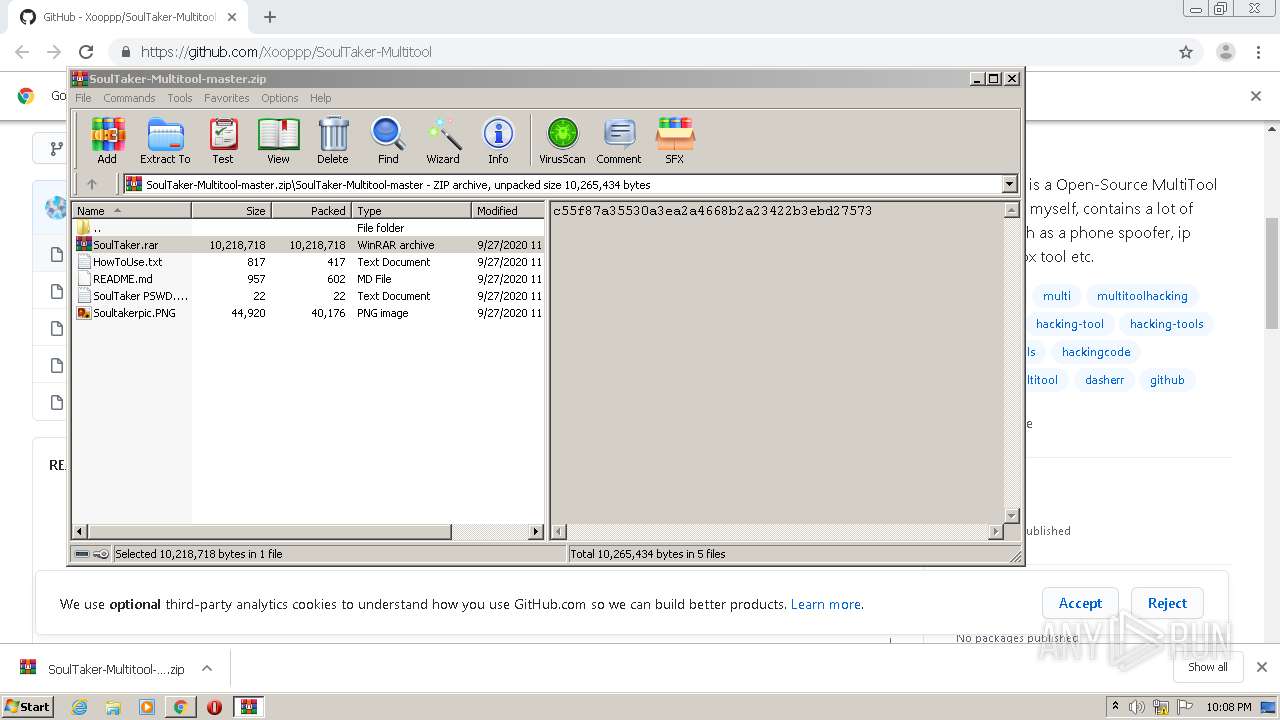Open the Tools menu
Screen dimensions: 1280x720
point(180,98)
